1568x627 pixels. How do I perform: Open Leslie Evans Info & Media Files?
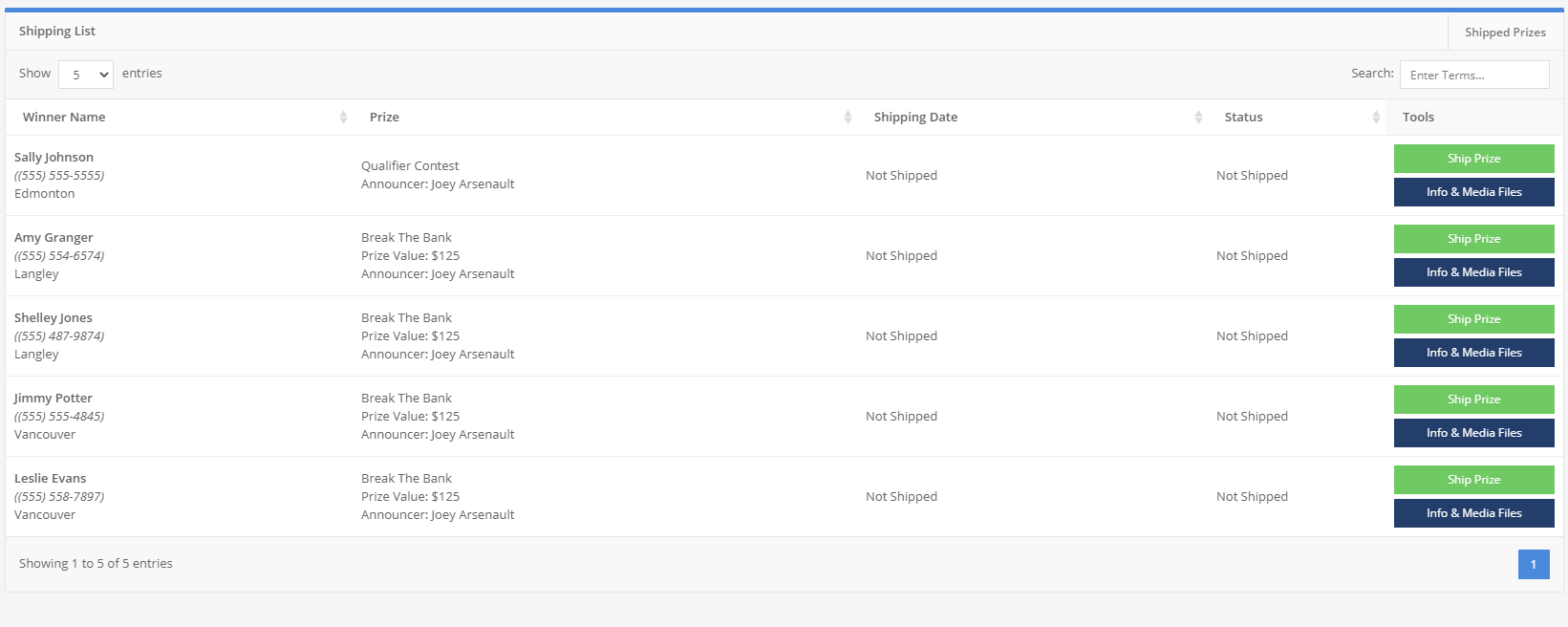pyautogui.click(x=1472, y=513)
